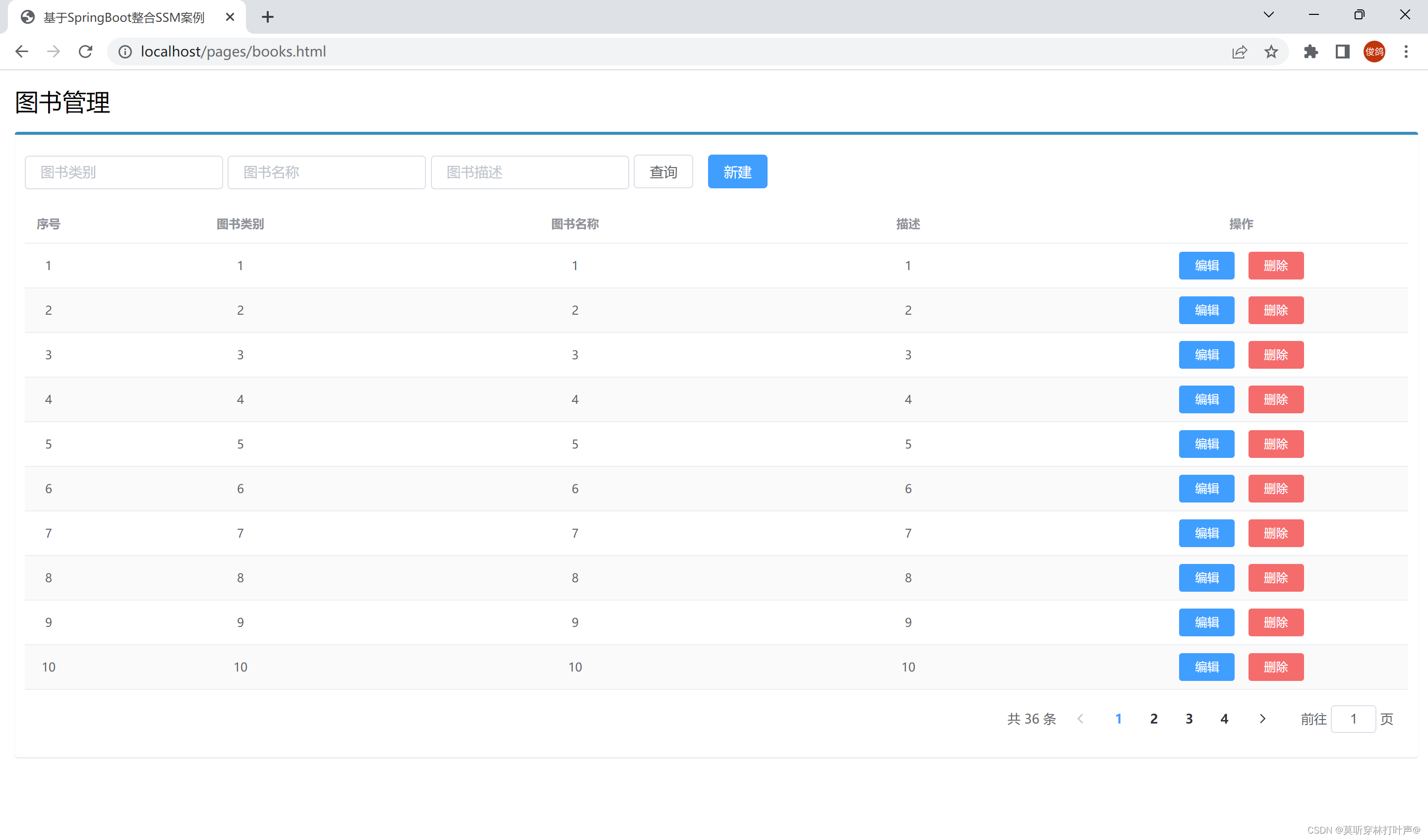The height and width of the screenshot is (840, 1428).
Task: Click the 前往 page jump input
Action: [x=1353, y=719]
